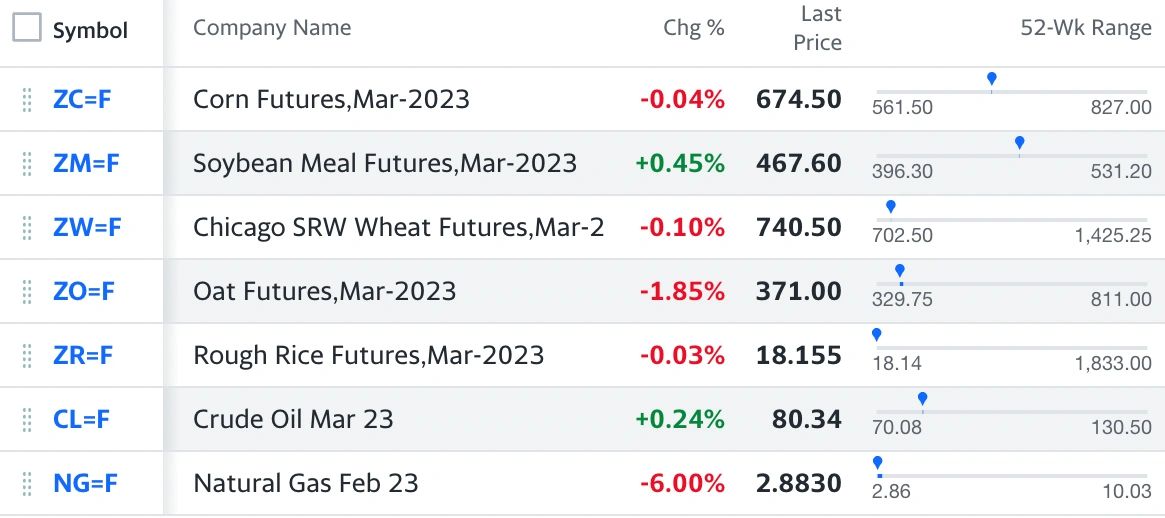Click the drag handle next to ZM=F
This screenshot has height=518, width=1165.
coord(27,164)
